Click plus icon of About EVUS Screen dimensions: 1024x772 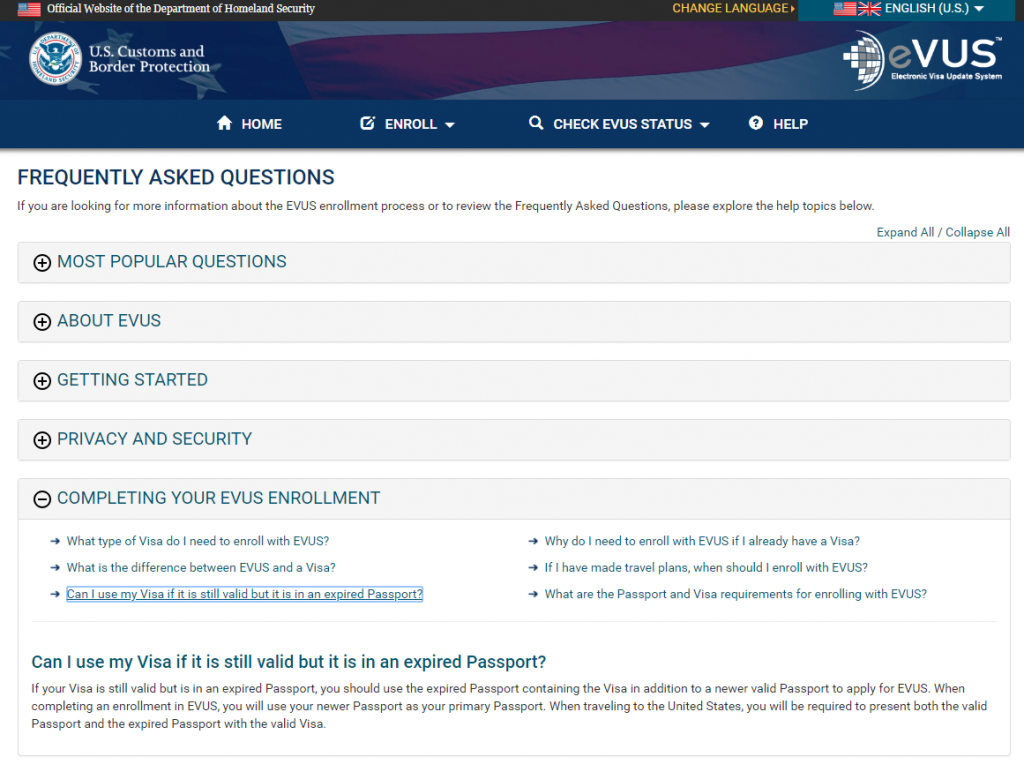42,322
